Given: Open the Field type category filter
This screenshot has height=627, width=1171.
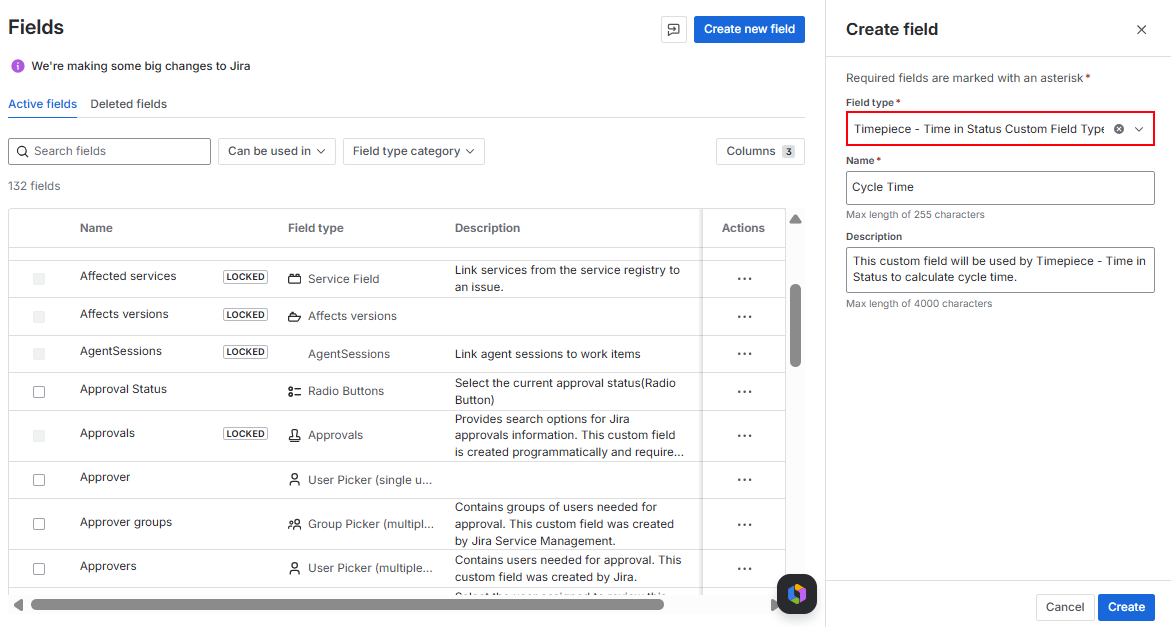Looking at the screenshot, I should (x=414, y=152).
